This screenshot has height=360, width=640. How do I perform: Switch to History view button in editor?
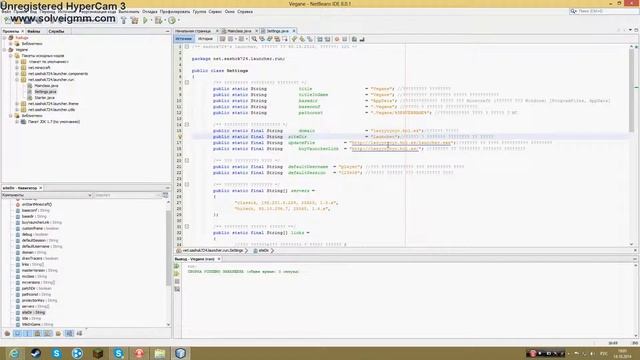205,39
